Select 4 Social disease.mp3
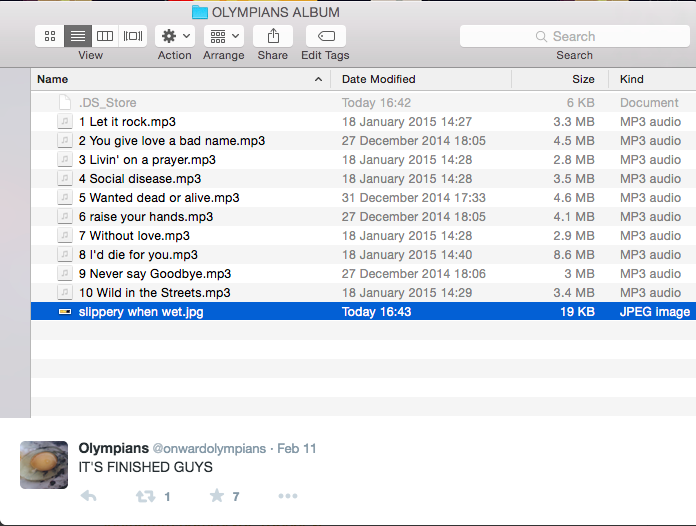696x526 pixels. coord(363,178)
